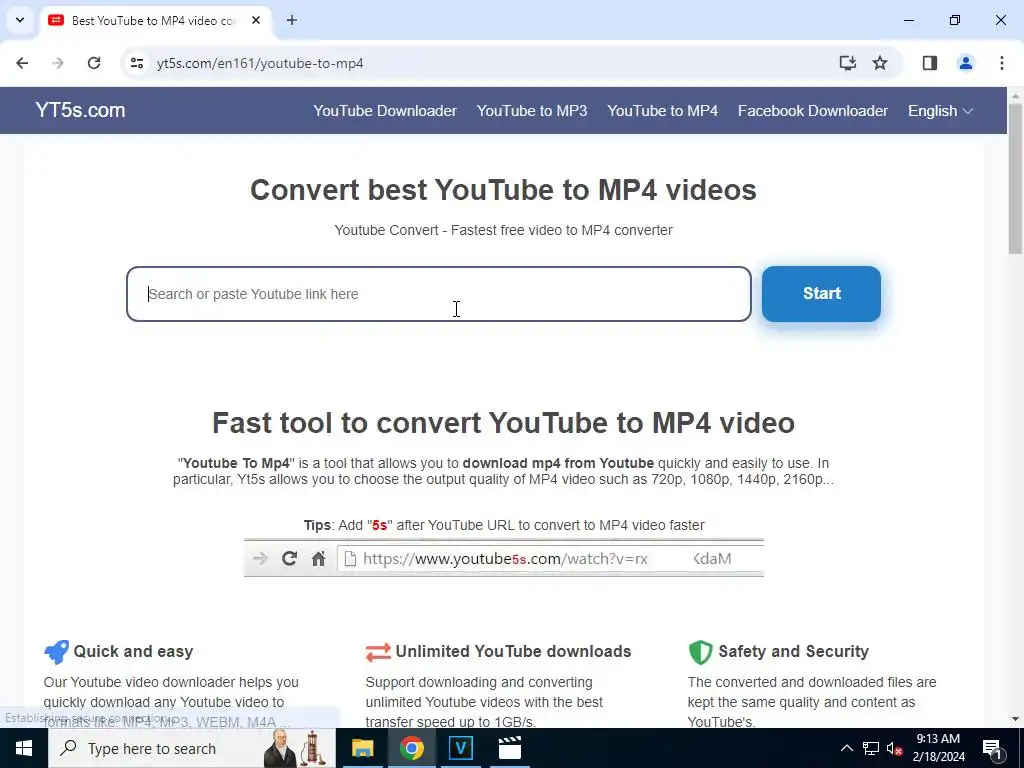1024x768 pixels.
Task: Click the network tray icon
Action: [x=871, y=748]
